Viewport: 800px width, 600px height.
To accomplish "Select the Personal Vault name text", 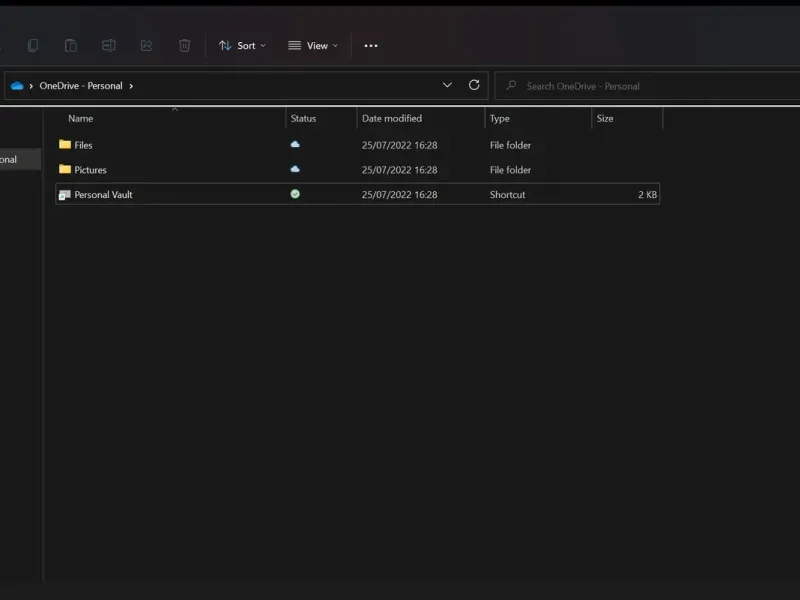I will click(103, 194).
